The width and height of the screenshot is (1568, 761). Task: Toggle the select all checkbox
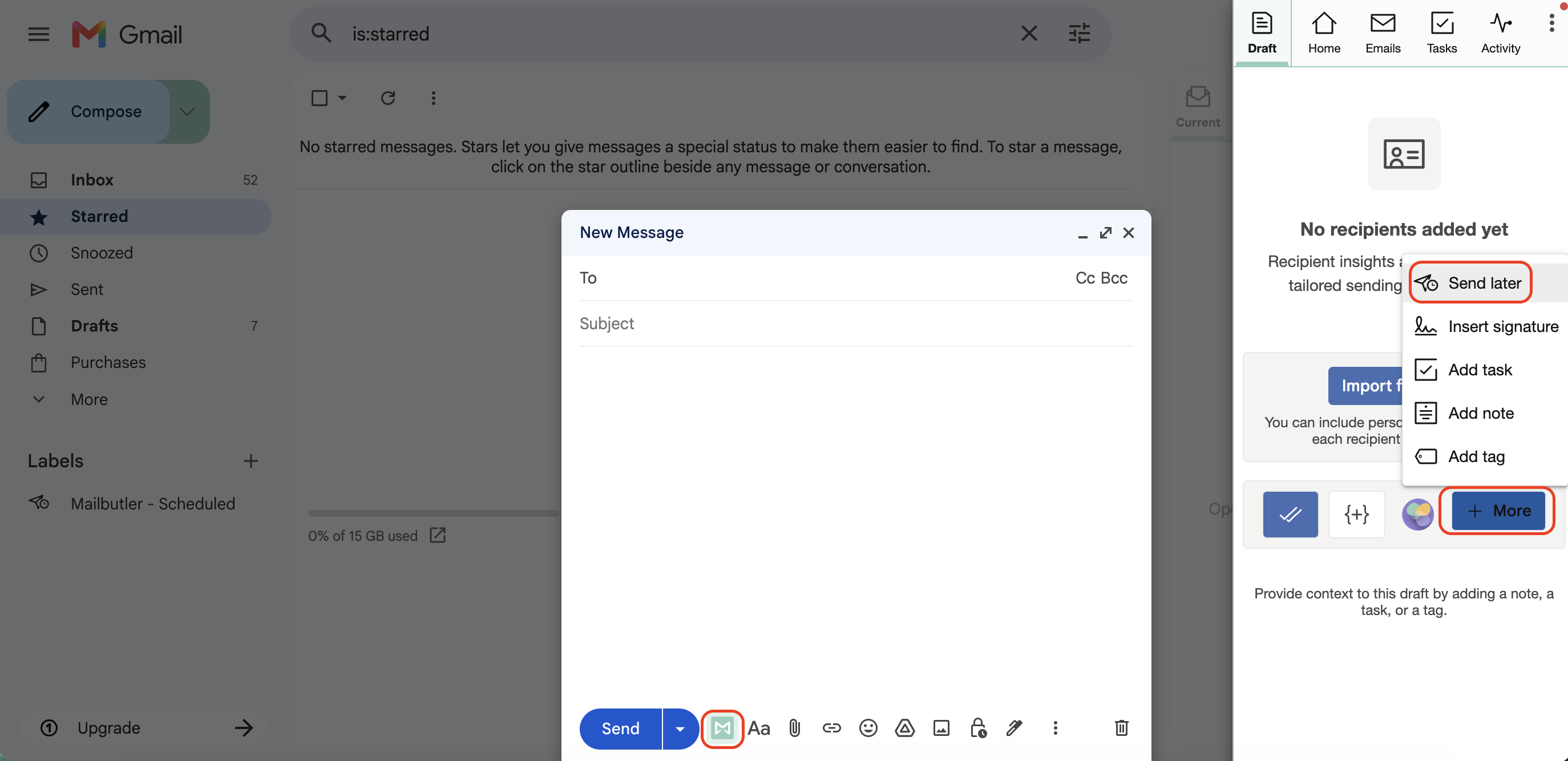point(320,98)
